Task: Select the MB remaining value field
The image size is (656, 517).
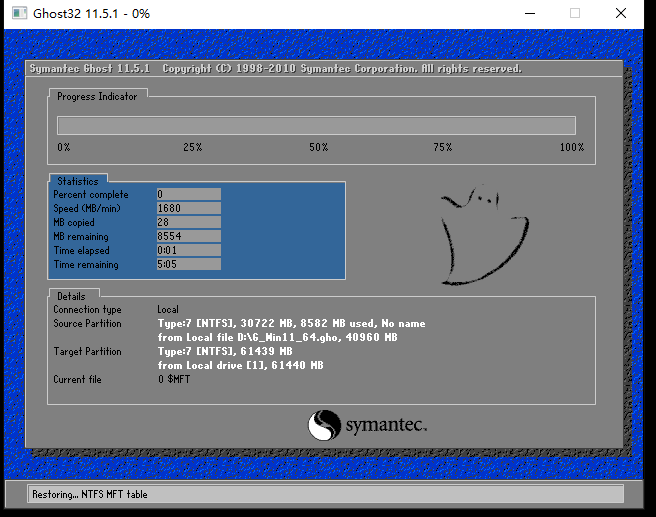Action: pyautogui.click(x=188, y=236)
